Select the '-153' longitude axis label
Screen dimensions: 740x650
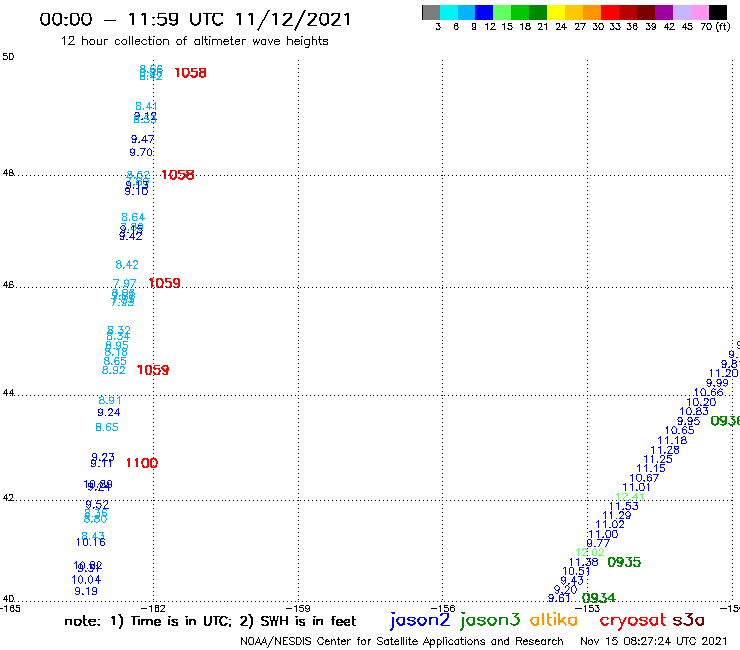[x=588, y=609]
